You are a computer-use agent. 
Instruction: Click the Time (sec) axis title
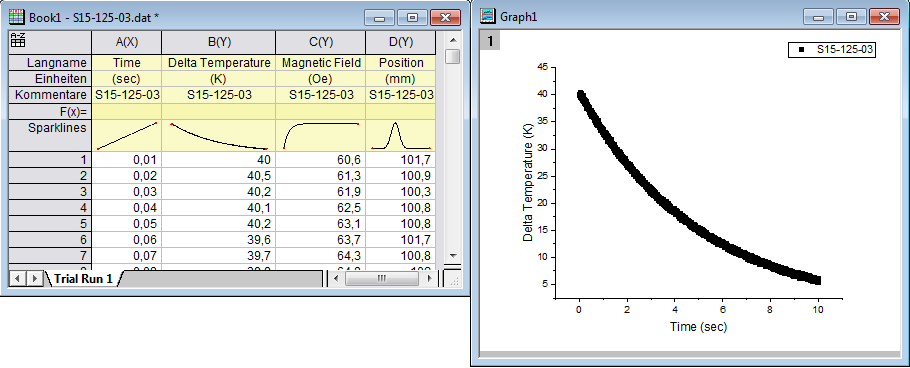pyautogui.click(x=698, y=327)
